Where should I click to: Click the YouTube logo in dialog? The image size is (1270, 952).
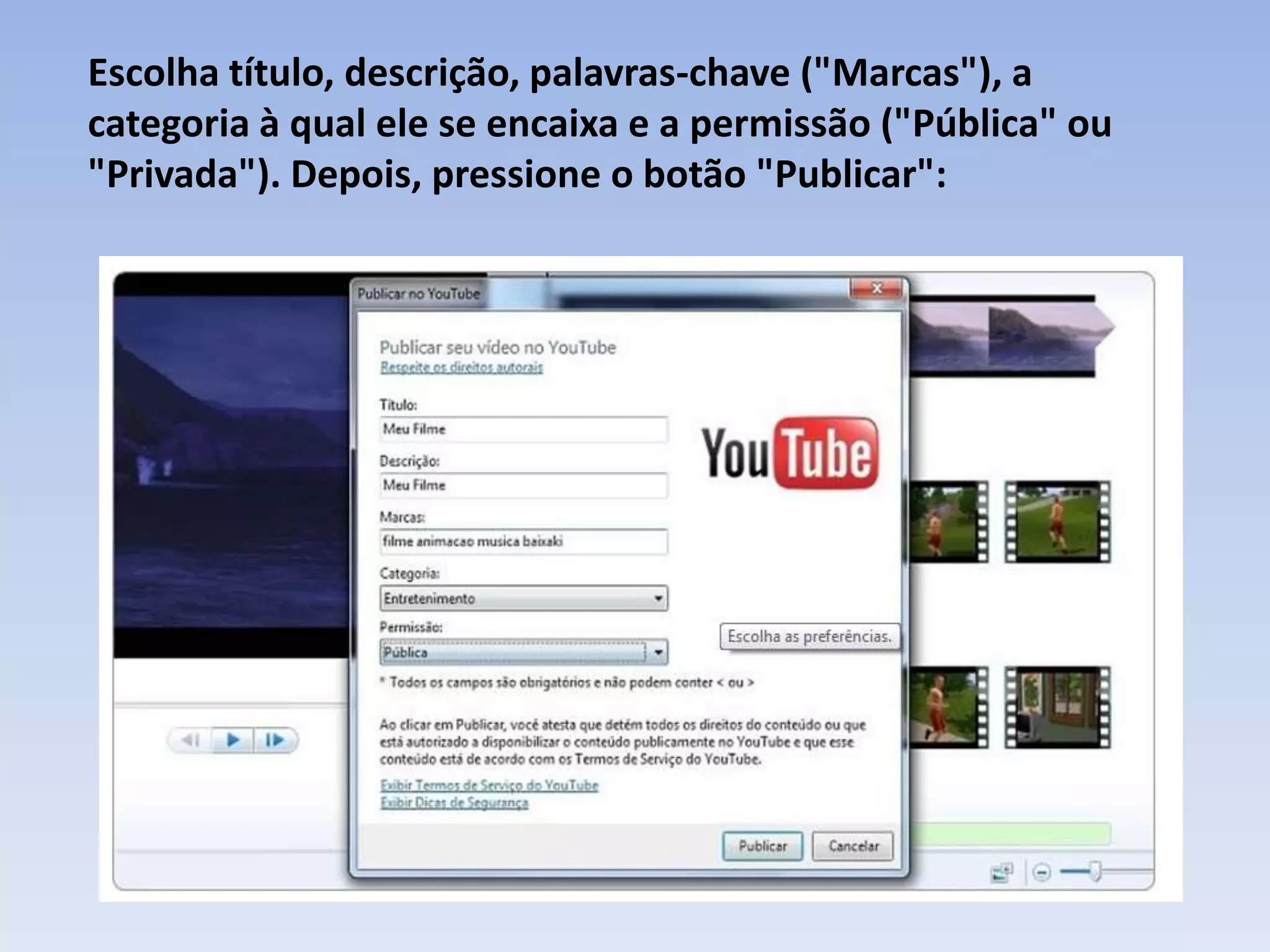click(790, 453)
